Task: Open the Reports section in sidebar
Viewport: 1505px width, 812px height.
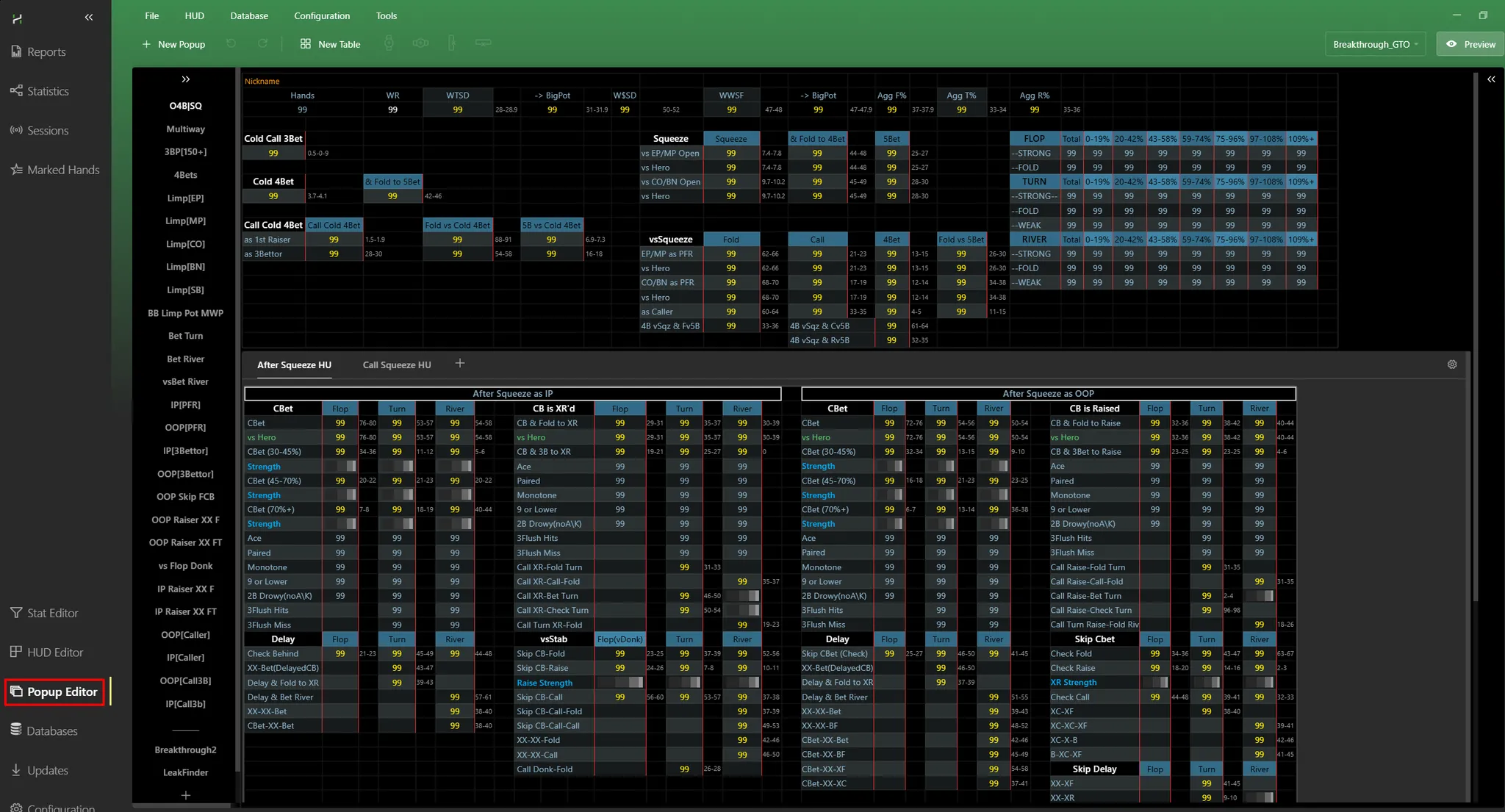Action: coord(46,52)
